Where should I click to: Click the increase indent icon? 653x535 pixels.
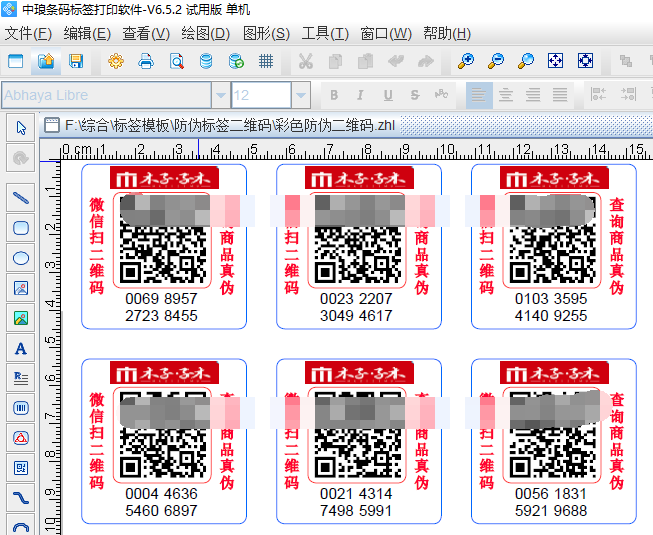click(628, 94)
